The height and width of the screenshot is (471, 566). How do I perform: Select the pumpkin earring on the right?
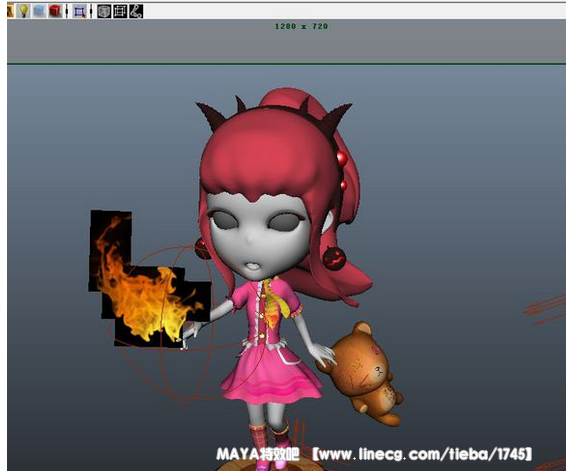pos(334,258)
